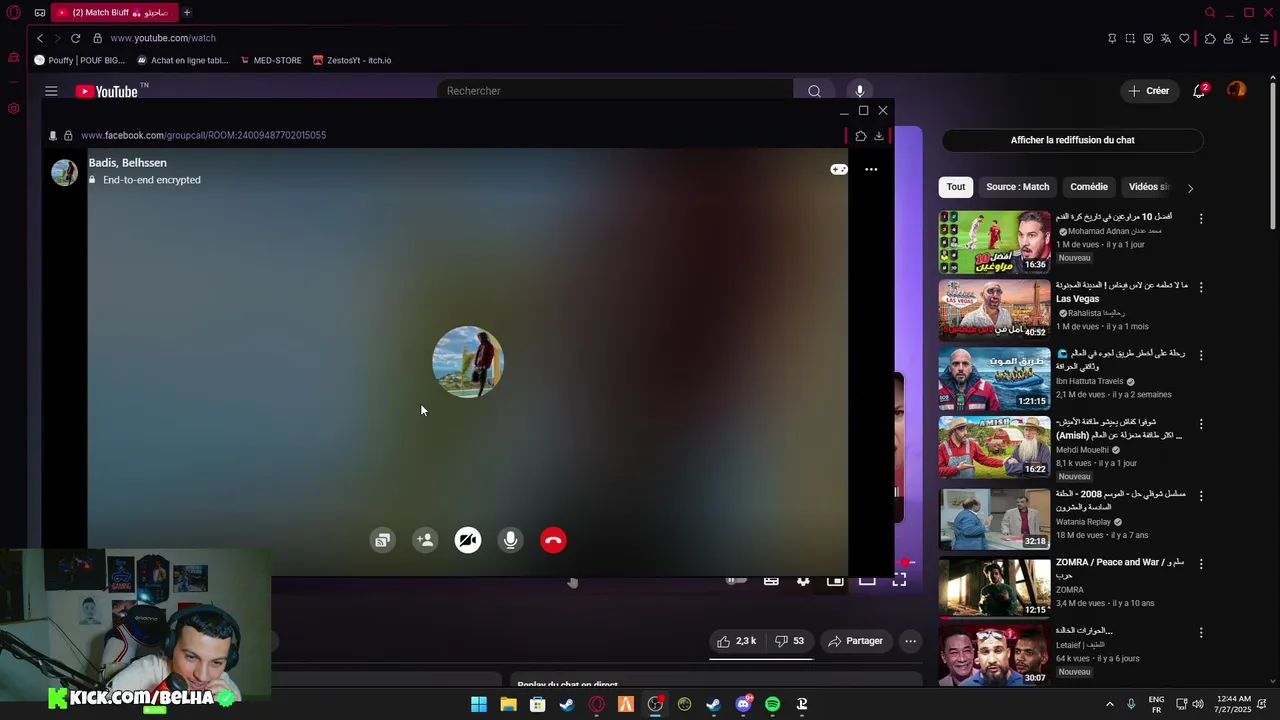Click the Partager share button
This screenshot has height=720, width=1280.
point(855,641)
